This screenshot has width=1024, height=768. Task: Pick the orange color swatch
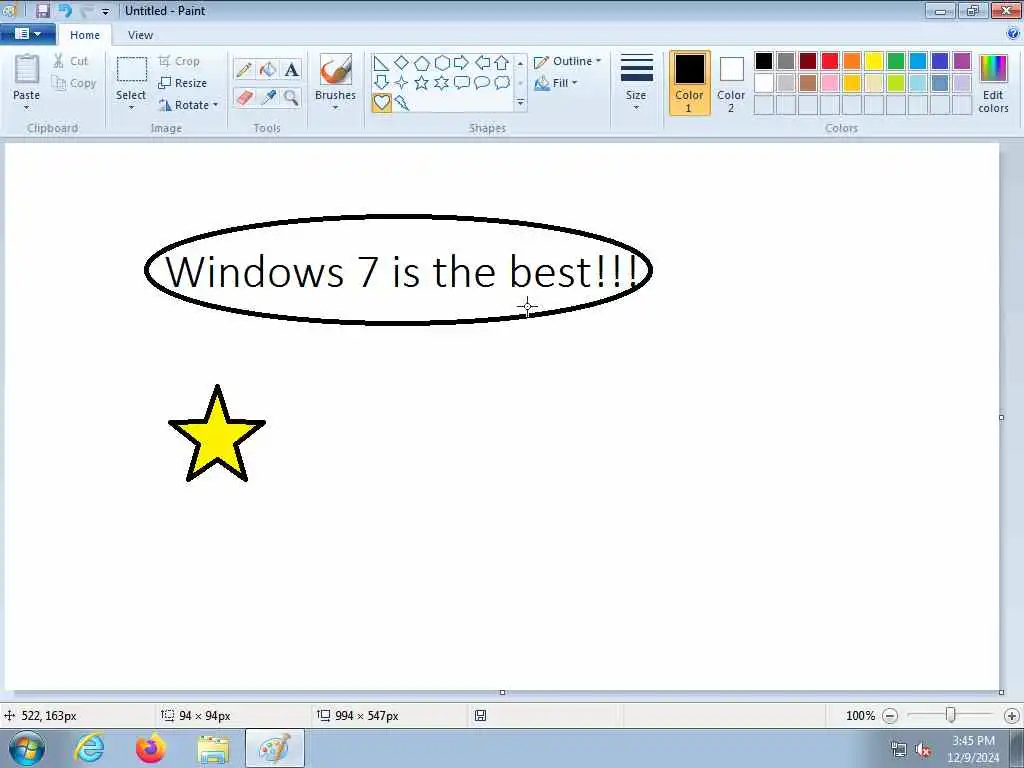pos(852,61)
